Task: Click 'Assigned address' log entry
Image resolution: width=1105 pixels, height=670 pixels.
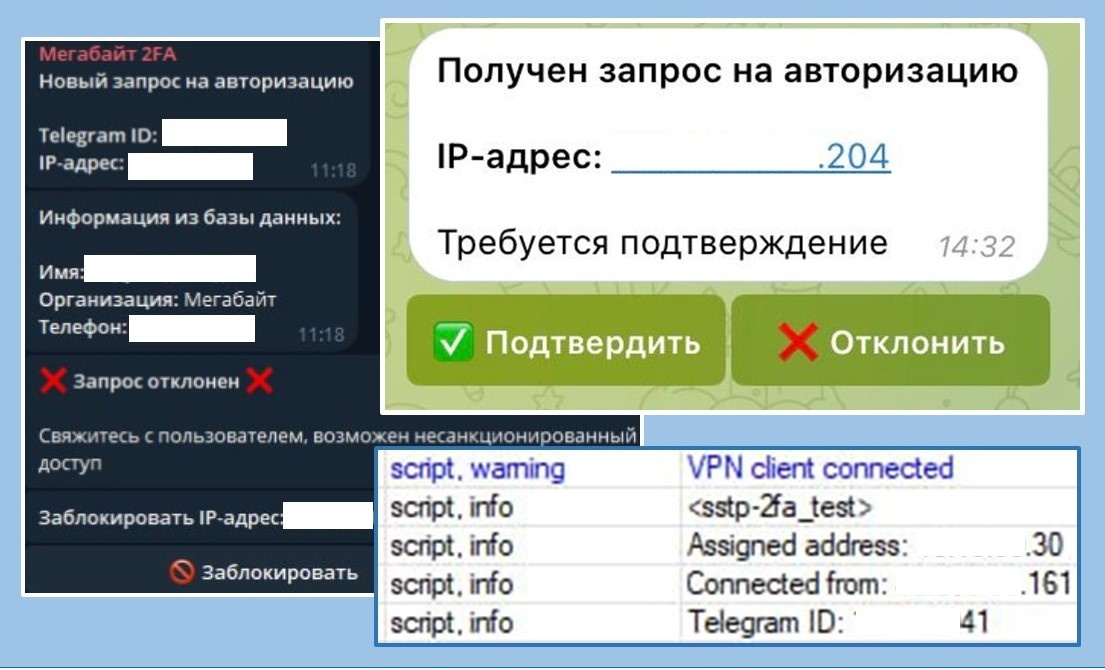Action: coord(875,545)
